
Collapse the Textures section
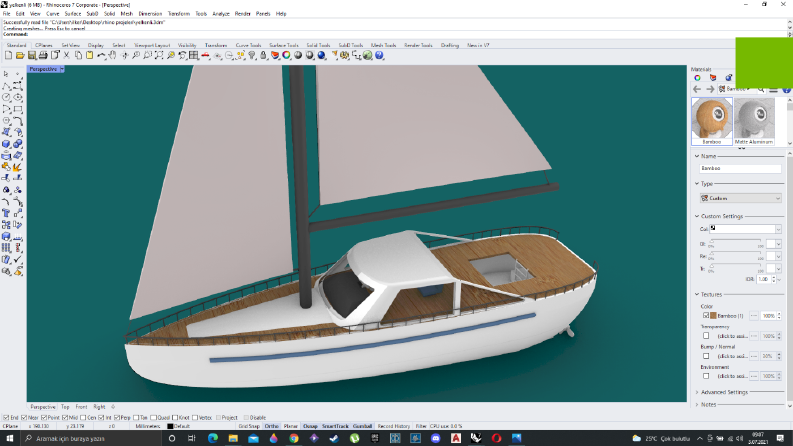click(697, 294)
